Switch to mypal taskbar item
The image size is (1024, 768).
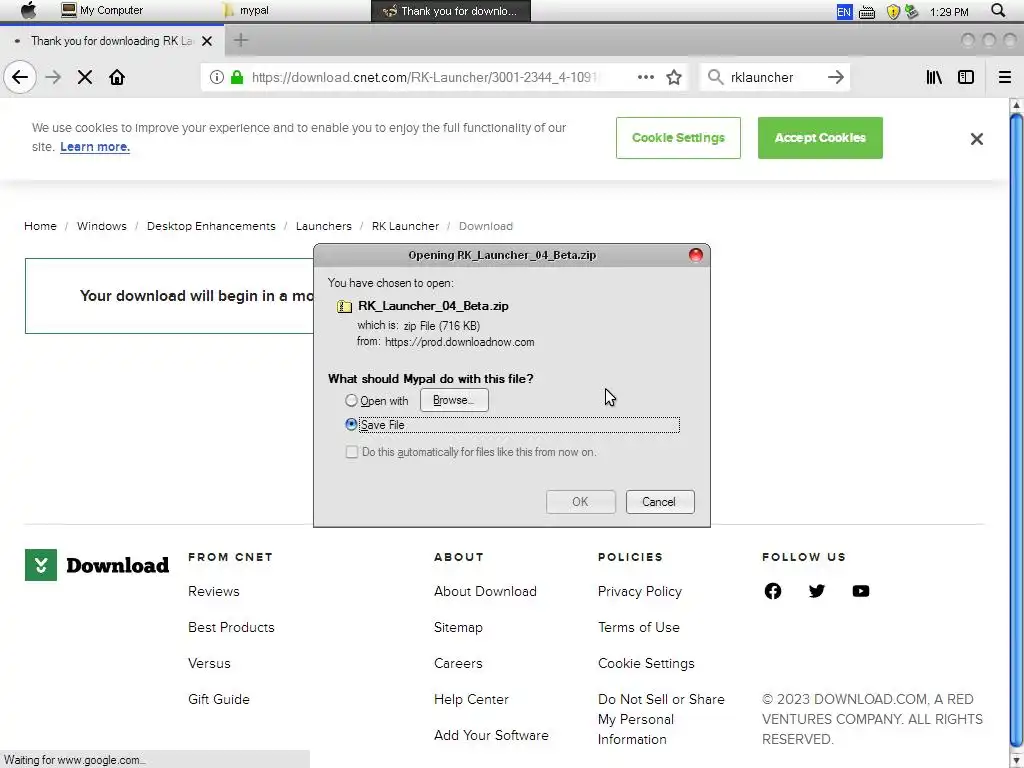[246, 10]
